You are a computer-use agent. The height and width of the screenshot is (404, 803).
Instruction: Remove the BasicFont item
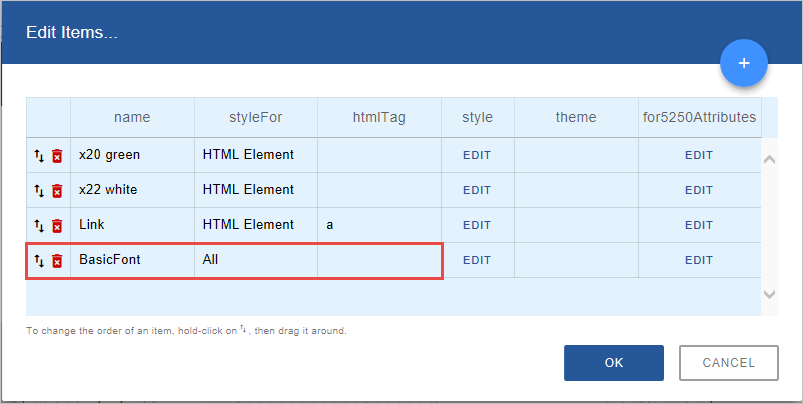point(57,260)
